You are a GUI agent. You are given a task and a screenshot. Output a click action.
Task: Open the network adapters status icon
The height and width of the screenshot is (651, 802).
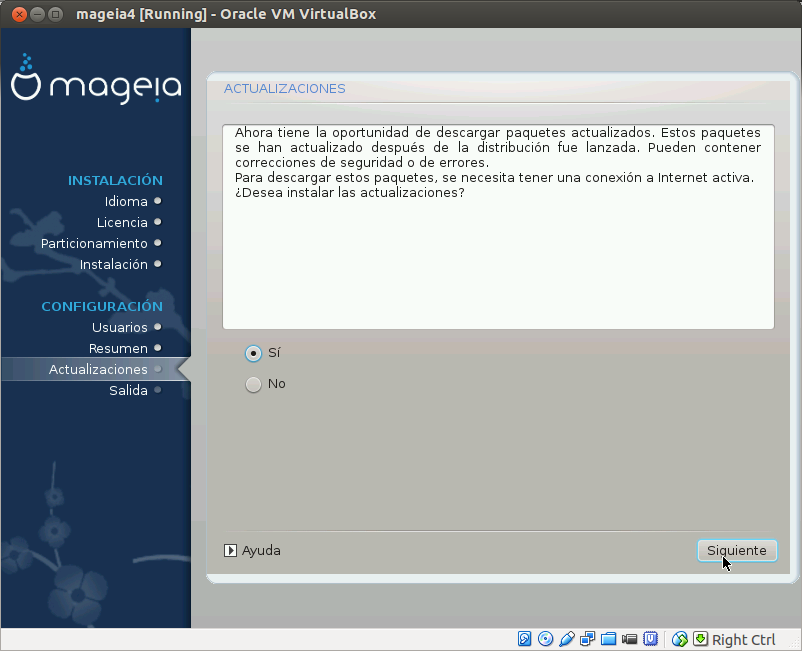pyautogui.click(x=588, y=638)
